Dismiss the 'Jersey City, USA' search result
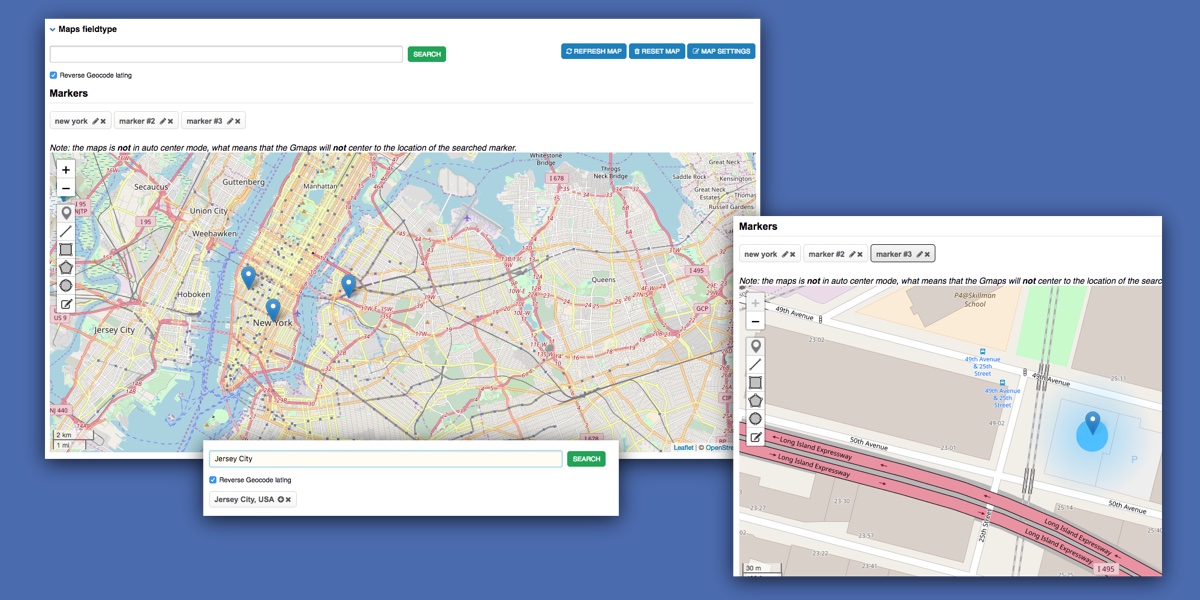The image size is (1200, 600). click(289, 499)
